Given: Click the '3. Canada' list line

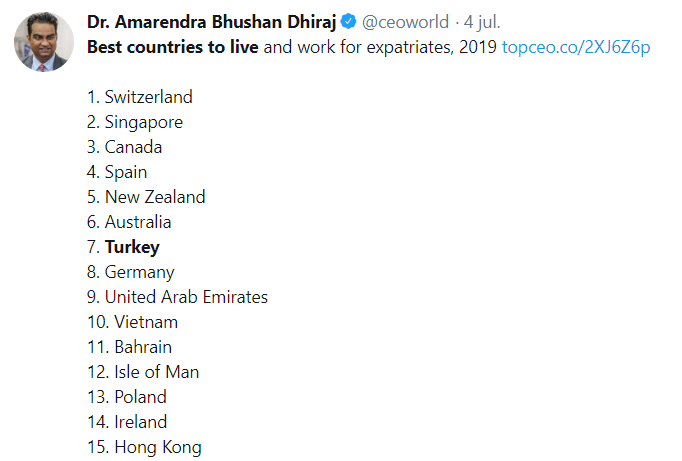Looking at the screenshot, I should pyautogui.click(x=124, y=147).
